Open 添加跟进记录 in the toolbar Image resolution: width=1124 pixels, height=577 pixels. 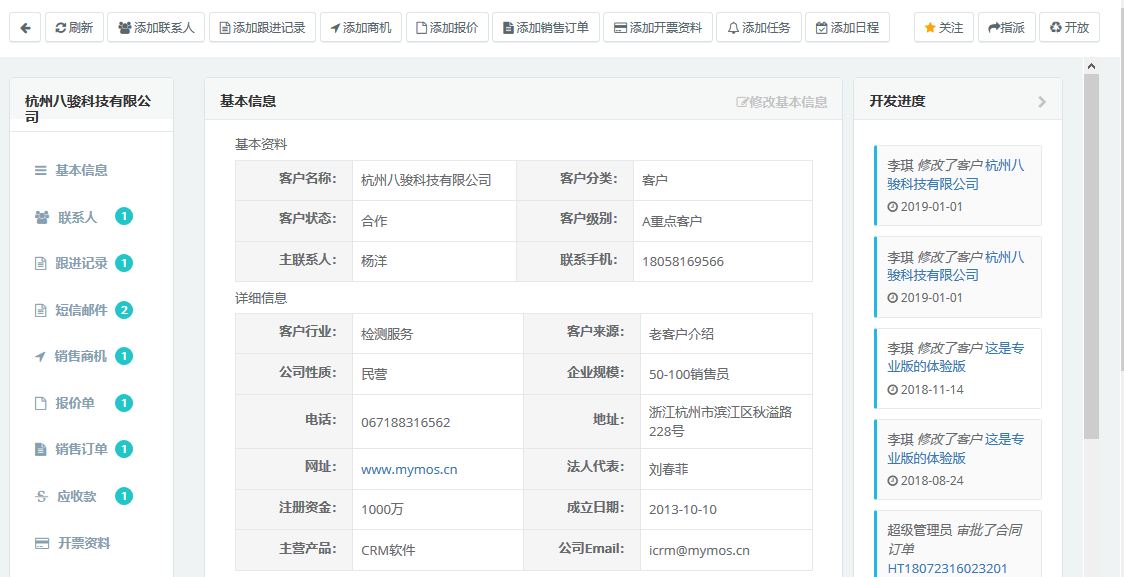262,28
